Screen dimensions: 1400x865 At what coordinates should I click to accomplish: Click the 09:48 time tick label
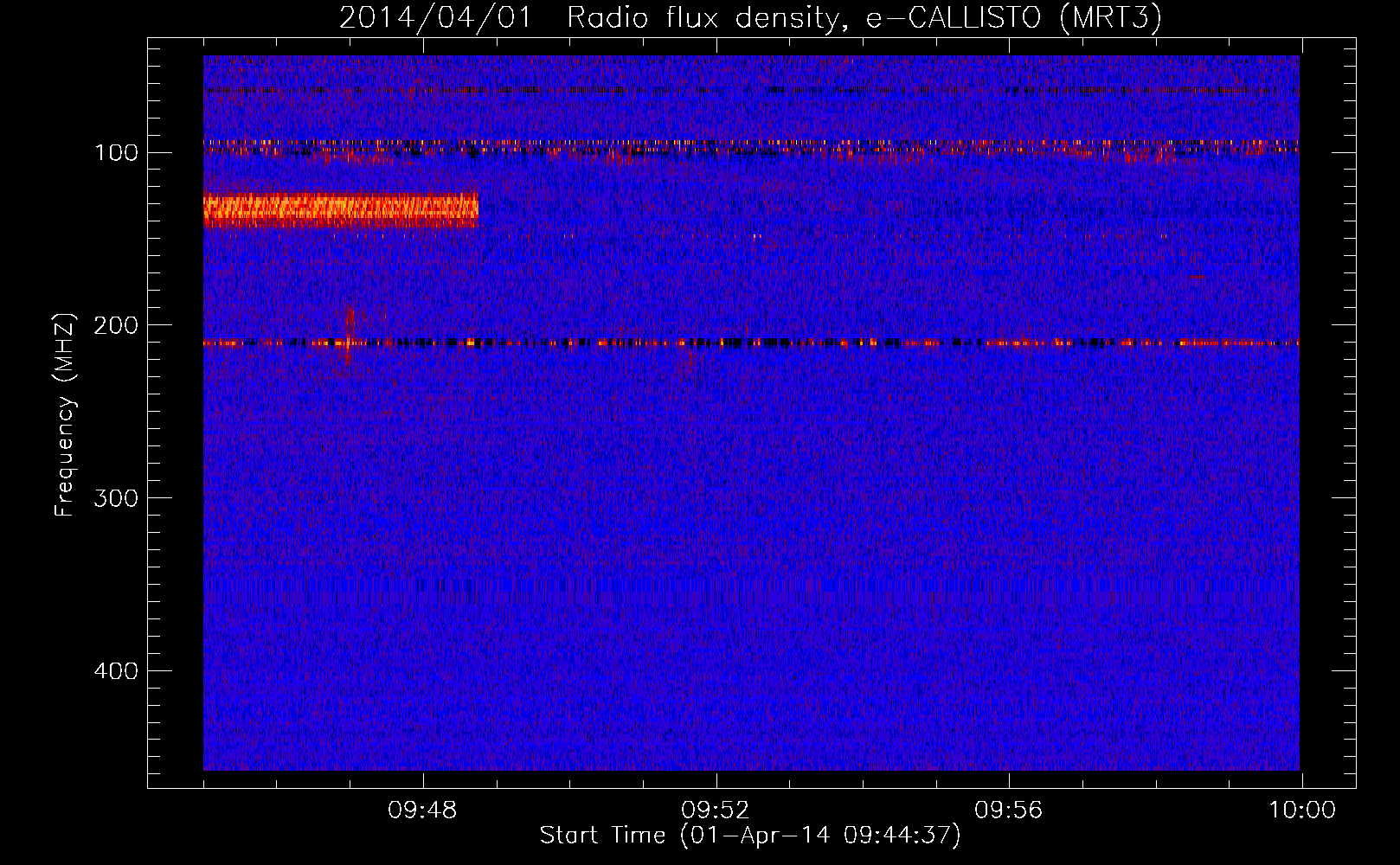422,811
